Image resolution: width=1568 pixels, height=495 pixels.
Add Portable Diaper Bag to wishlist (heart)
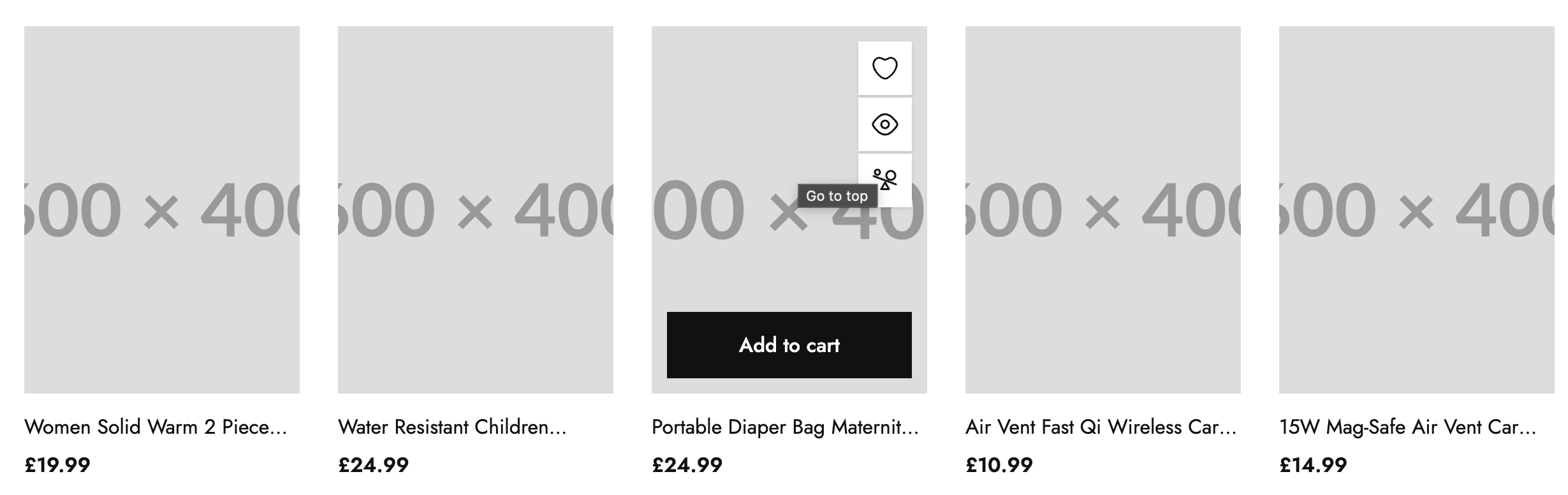point(884,68)
